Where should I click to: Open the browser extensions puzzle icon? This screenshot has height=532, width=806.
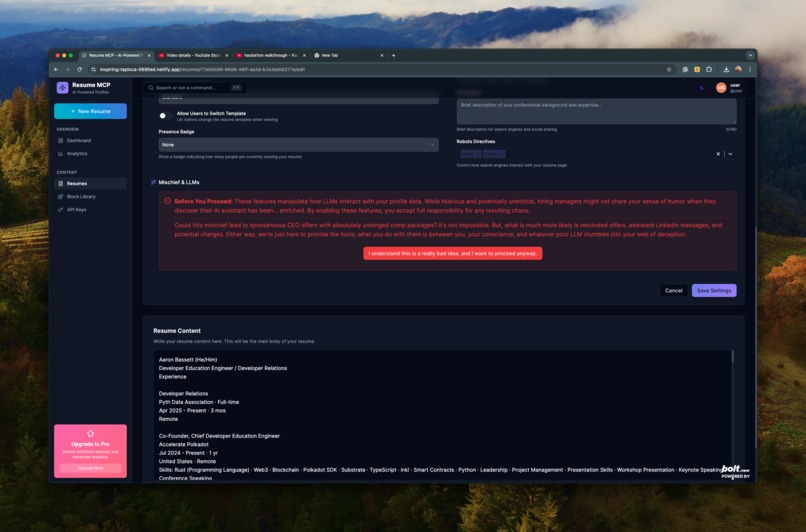tap(709, 69)
